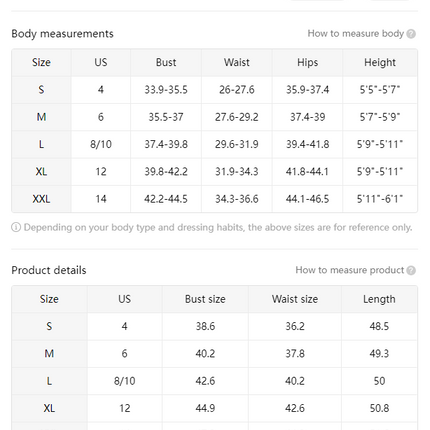Screen dimensions: 430x430
Task: Click the info icon before the Depending on your body type note
Action: 16,227
